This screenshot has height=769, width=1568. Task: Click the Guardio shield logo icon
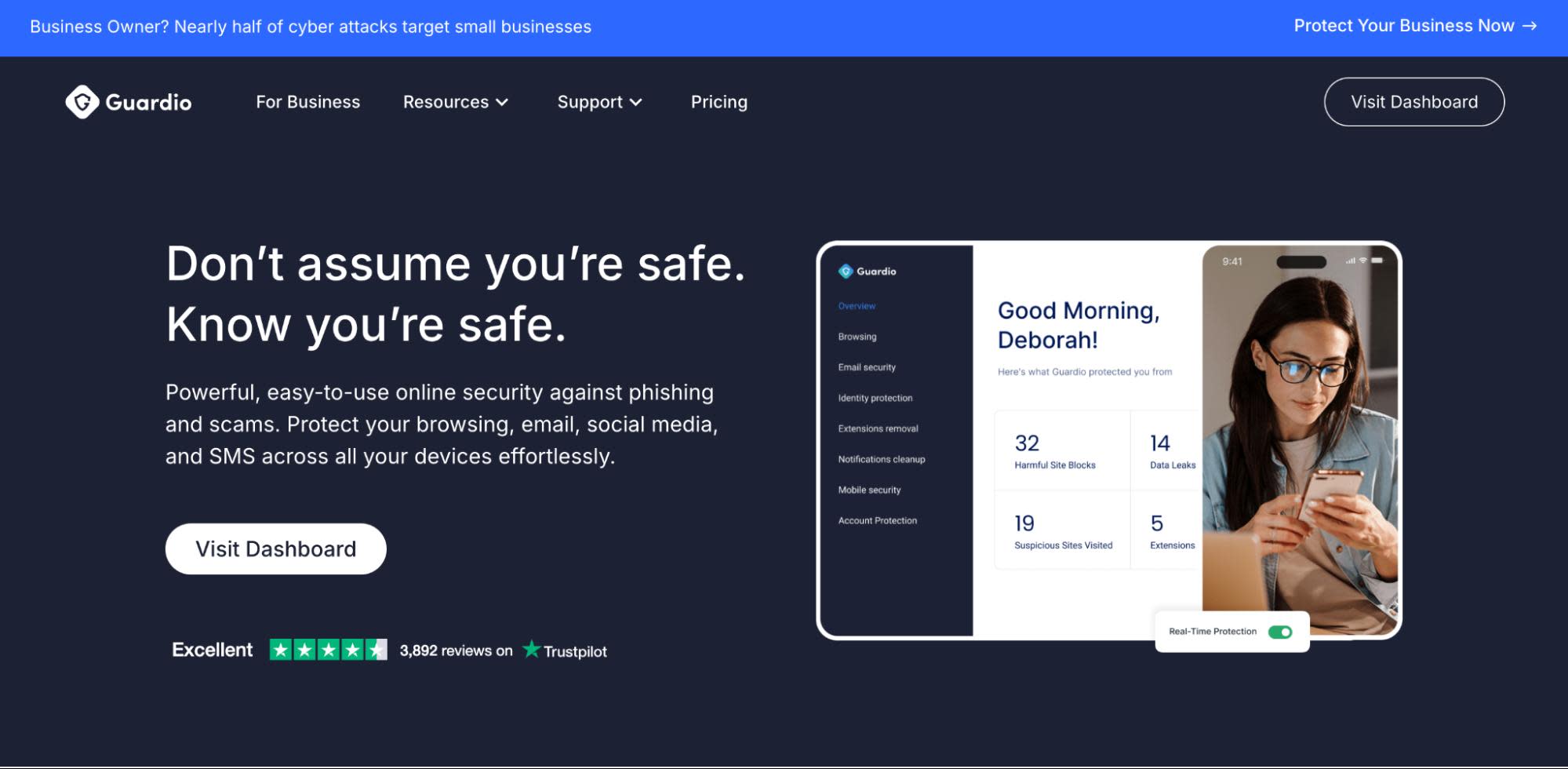click(x=82, y=102)
